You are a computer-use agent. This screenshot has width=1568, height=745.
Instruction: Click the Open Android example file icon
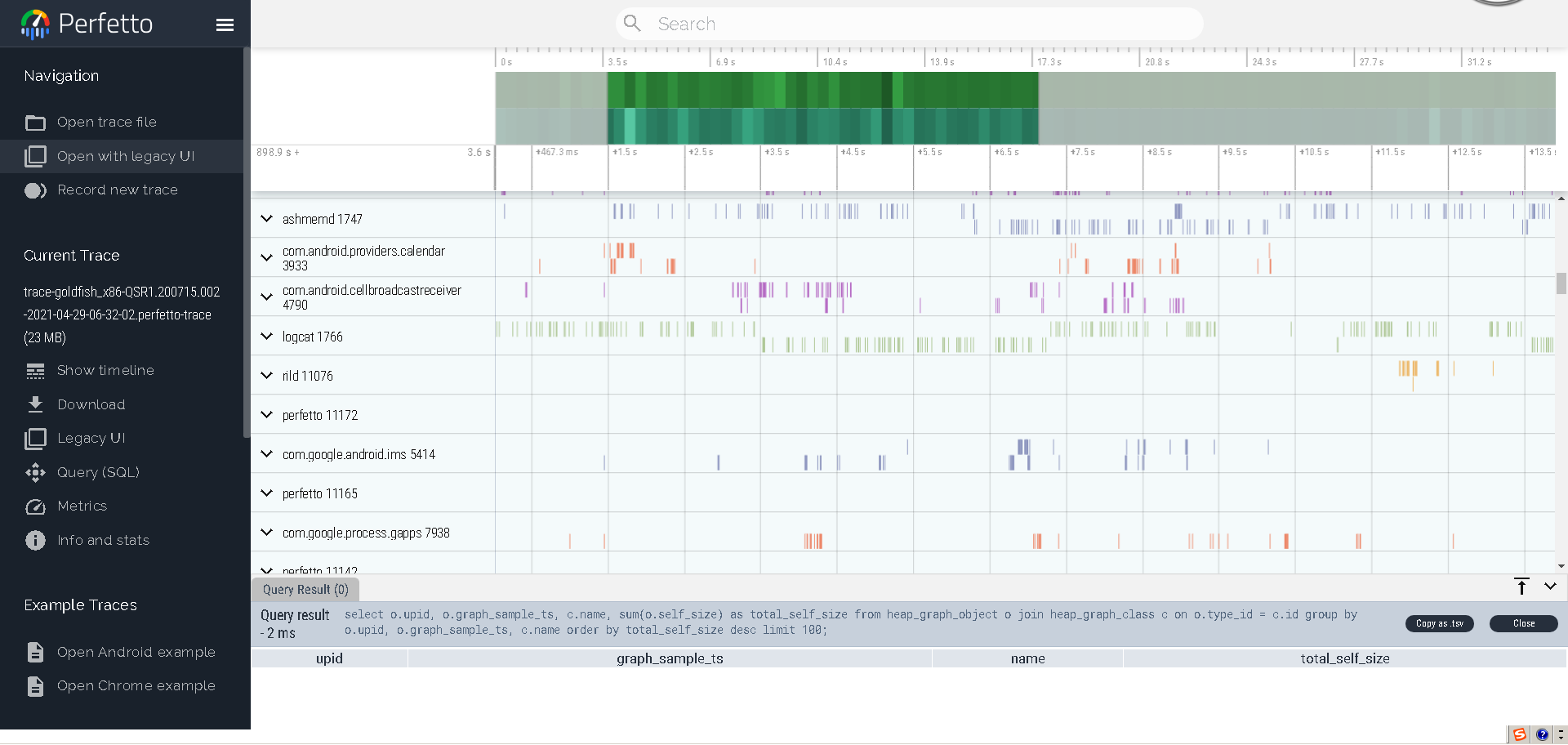click(x=35, y=652)
